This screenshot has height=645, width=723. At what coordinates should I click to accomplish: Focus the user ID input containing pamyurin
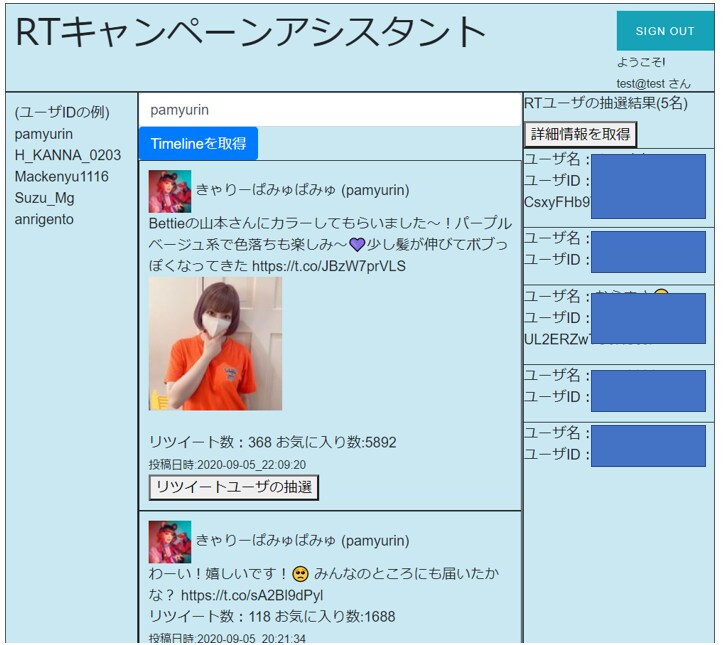(330, 110)
